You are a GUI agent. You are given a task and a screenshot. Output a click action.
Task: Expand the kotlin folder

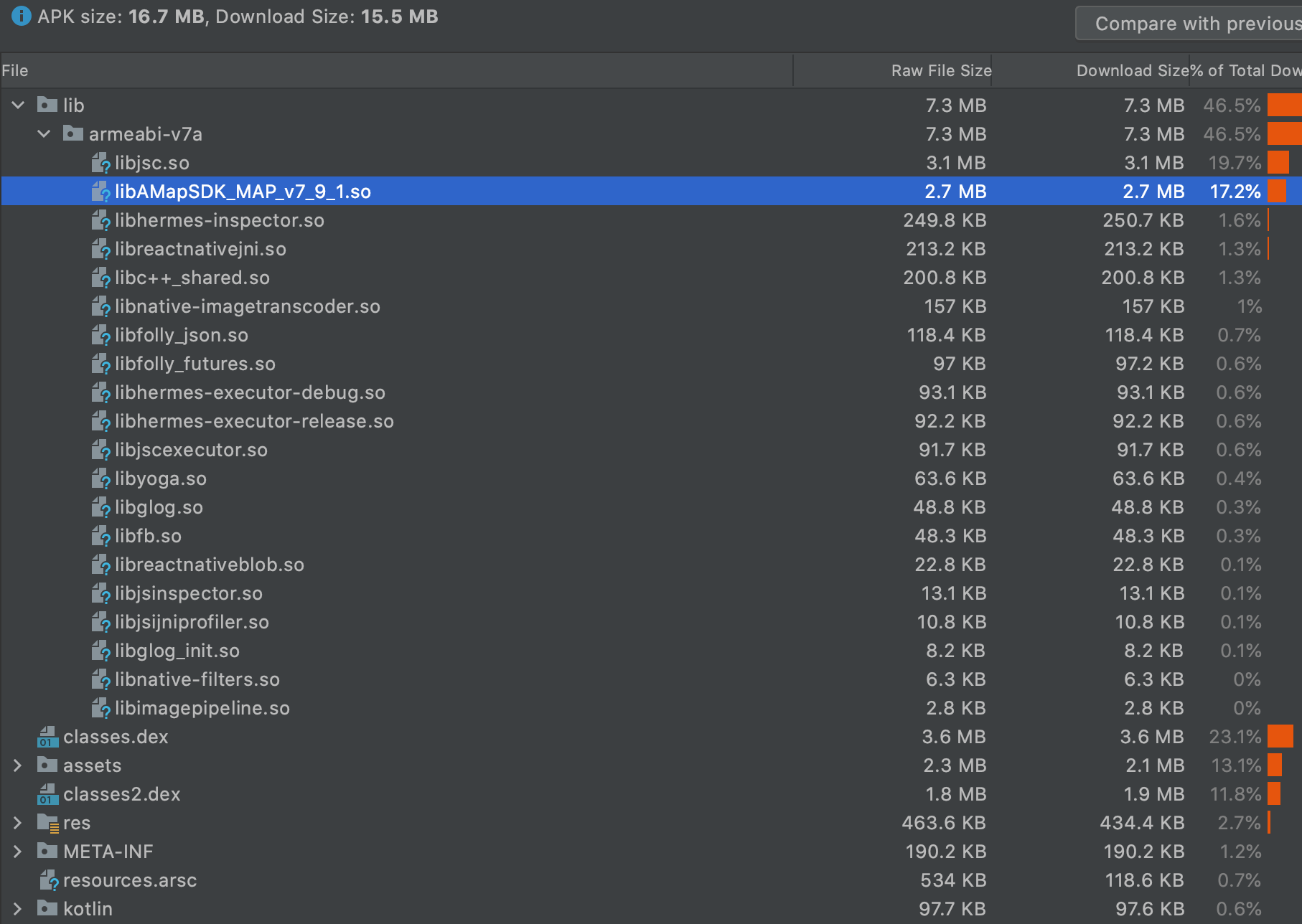tap(18, 909)
